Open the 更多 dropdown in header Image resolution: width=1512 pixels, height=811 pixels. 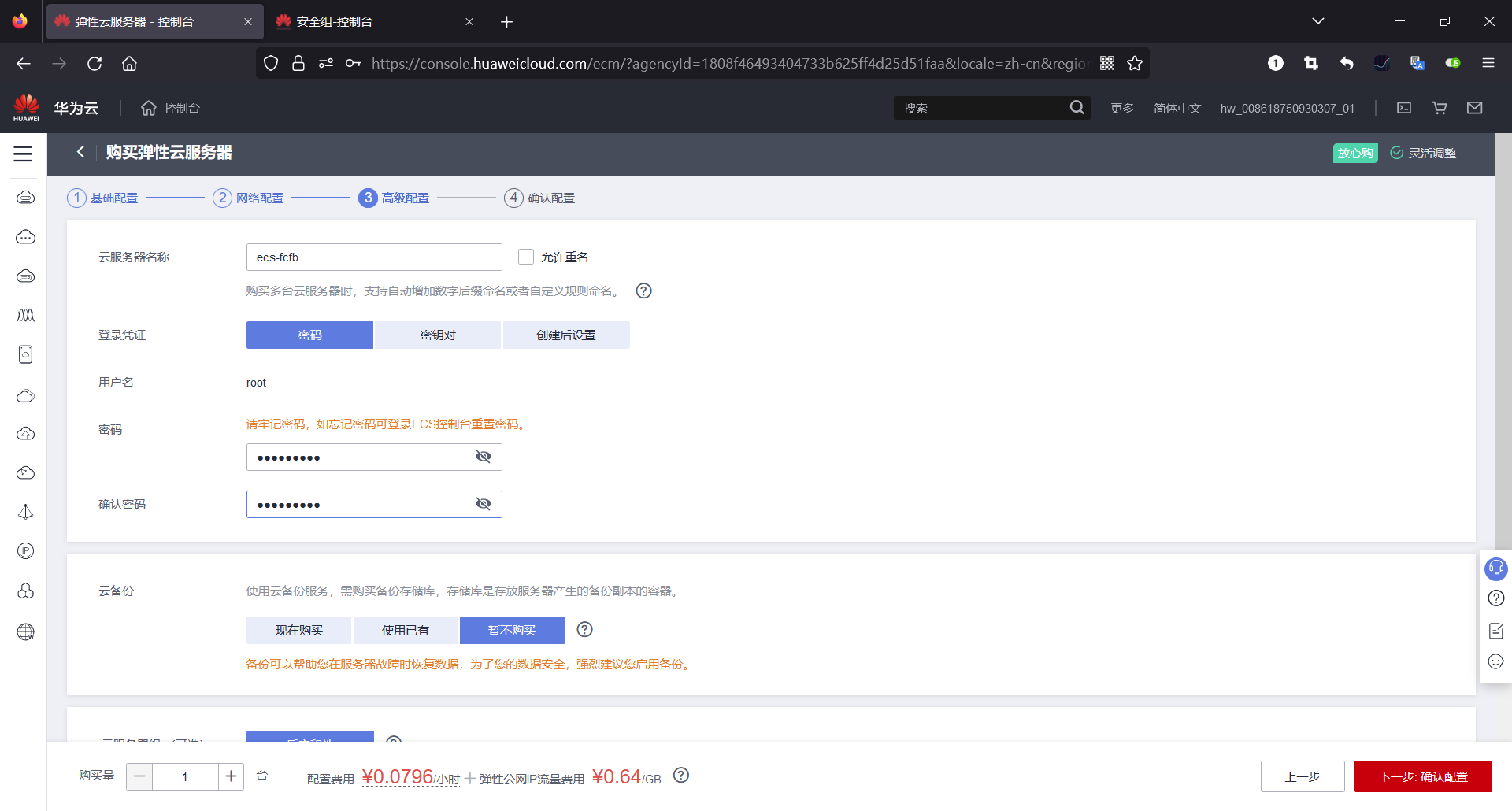tap(1121, 108)
